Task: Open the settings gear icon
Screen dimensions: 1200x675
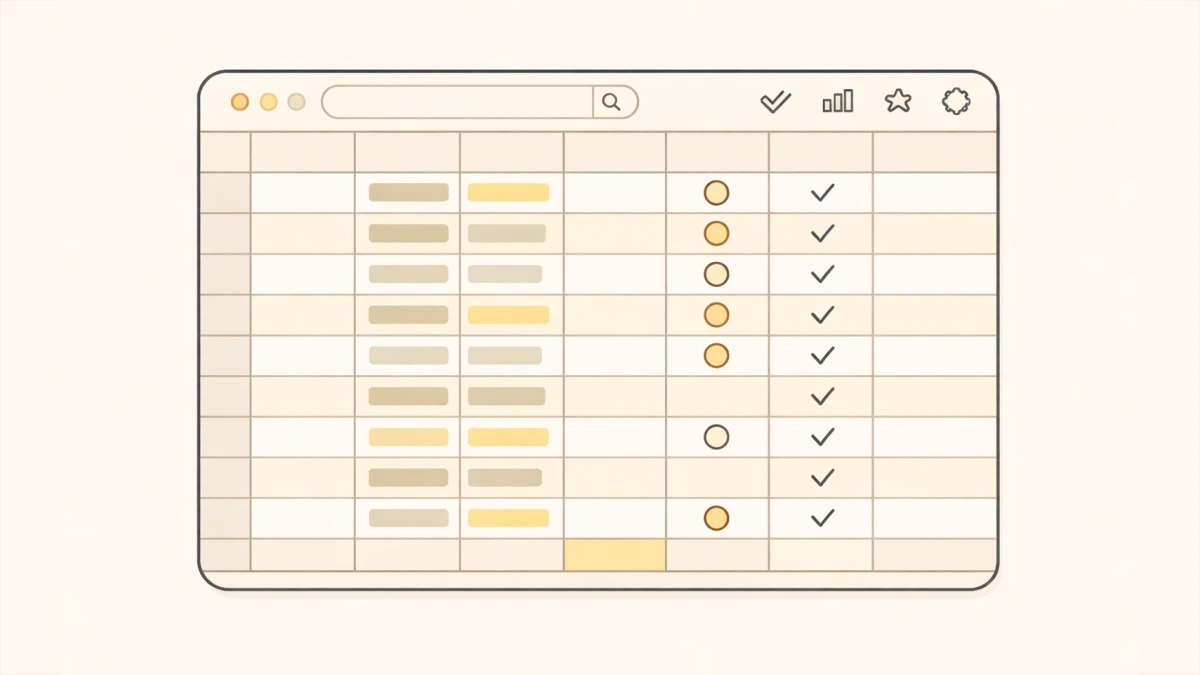Action: [956, 101]
